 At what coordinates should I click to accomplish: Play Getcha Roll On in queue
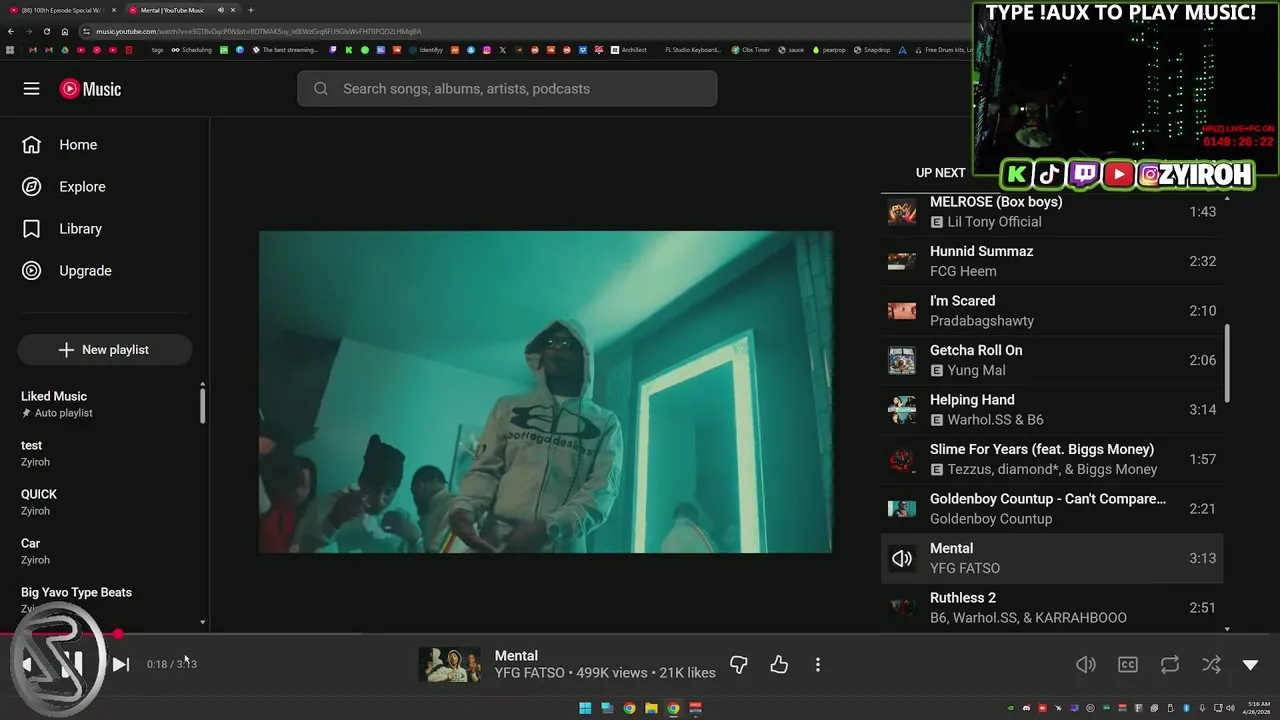pyautogui.click(x=1051, y=360)
